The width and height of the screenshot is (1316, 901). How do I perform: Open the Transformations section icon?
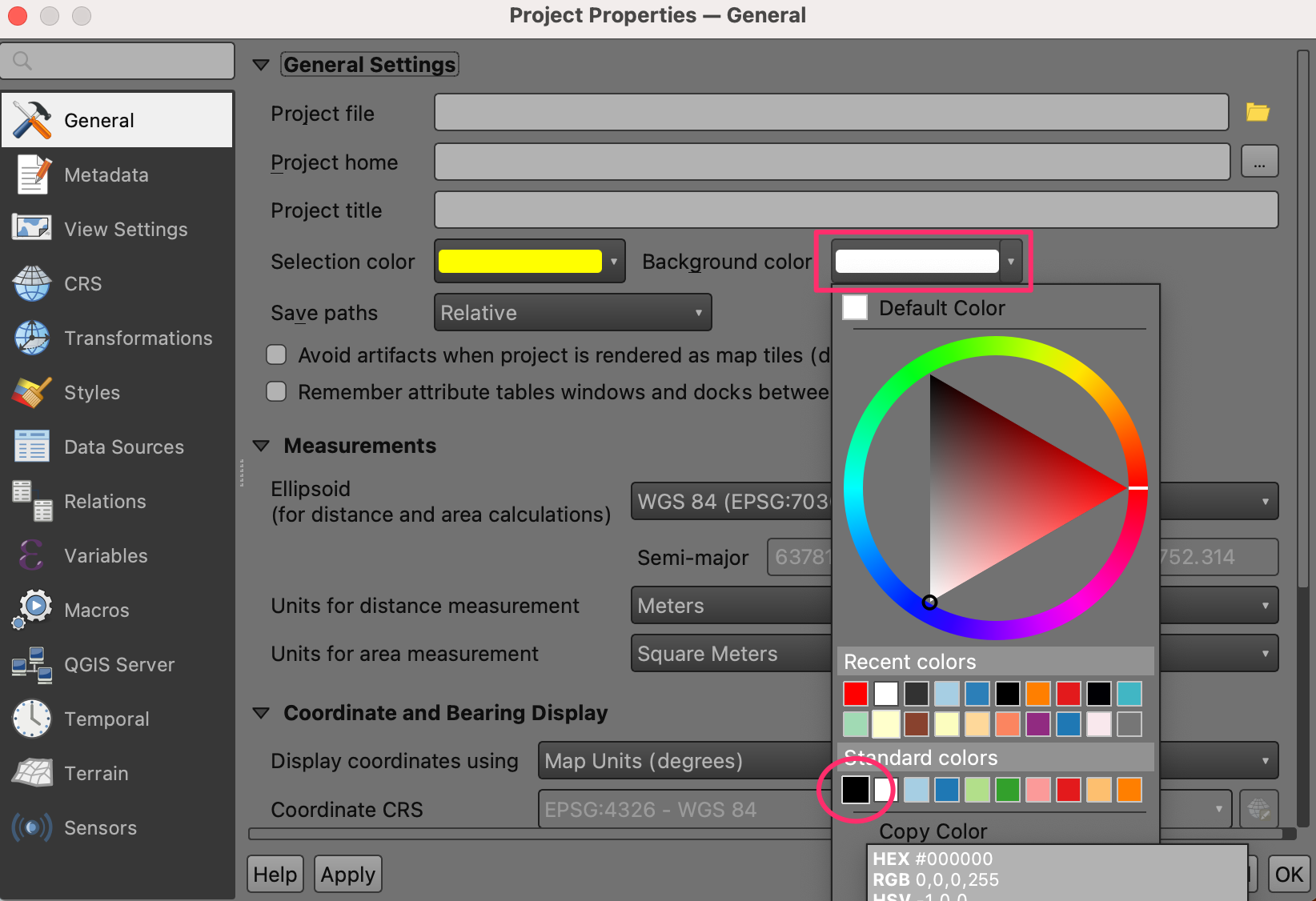coord(32,338)
